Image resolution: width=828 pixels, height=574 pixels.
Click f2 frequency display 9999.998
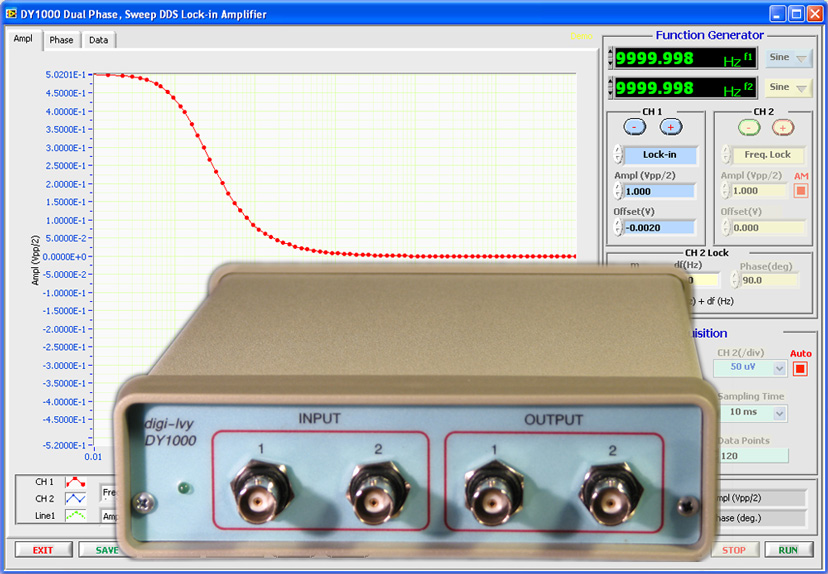(685, 88)
